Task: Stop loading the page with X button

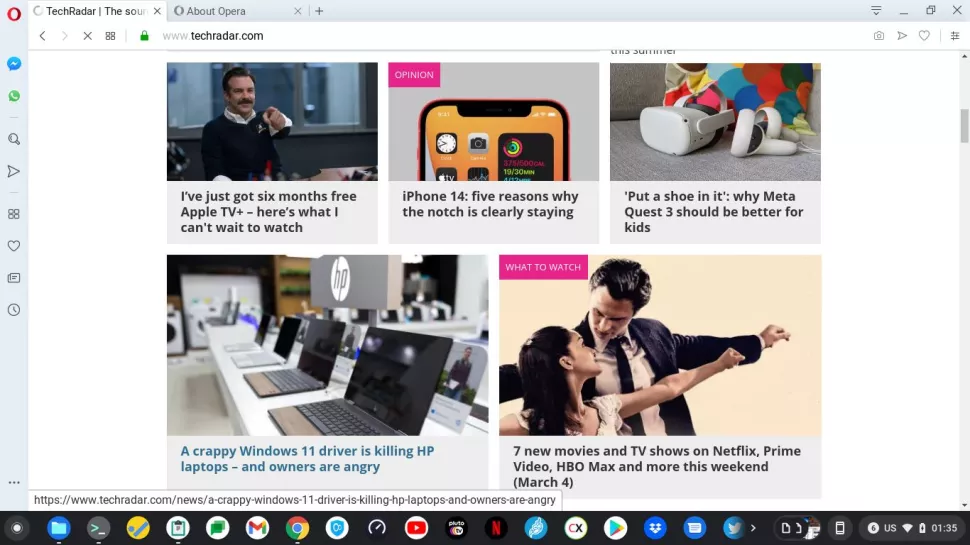Action: tap(87, 36)
